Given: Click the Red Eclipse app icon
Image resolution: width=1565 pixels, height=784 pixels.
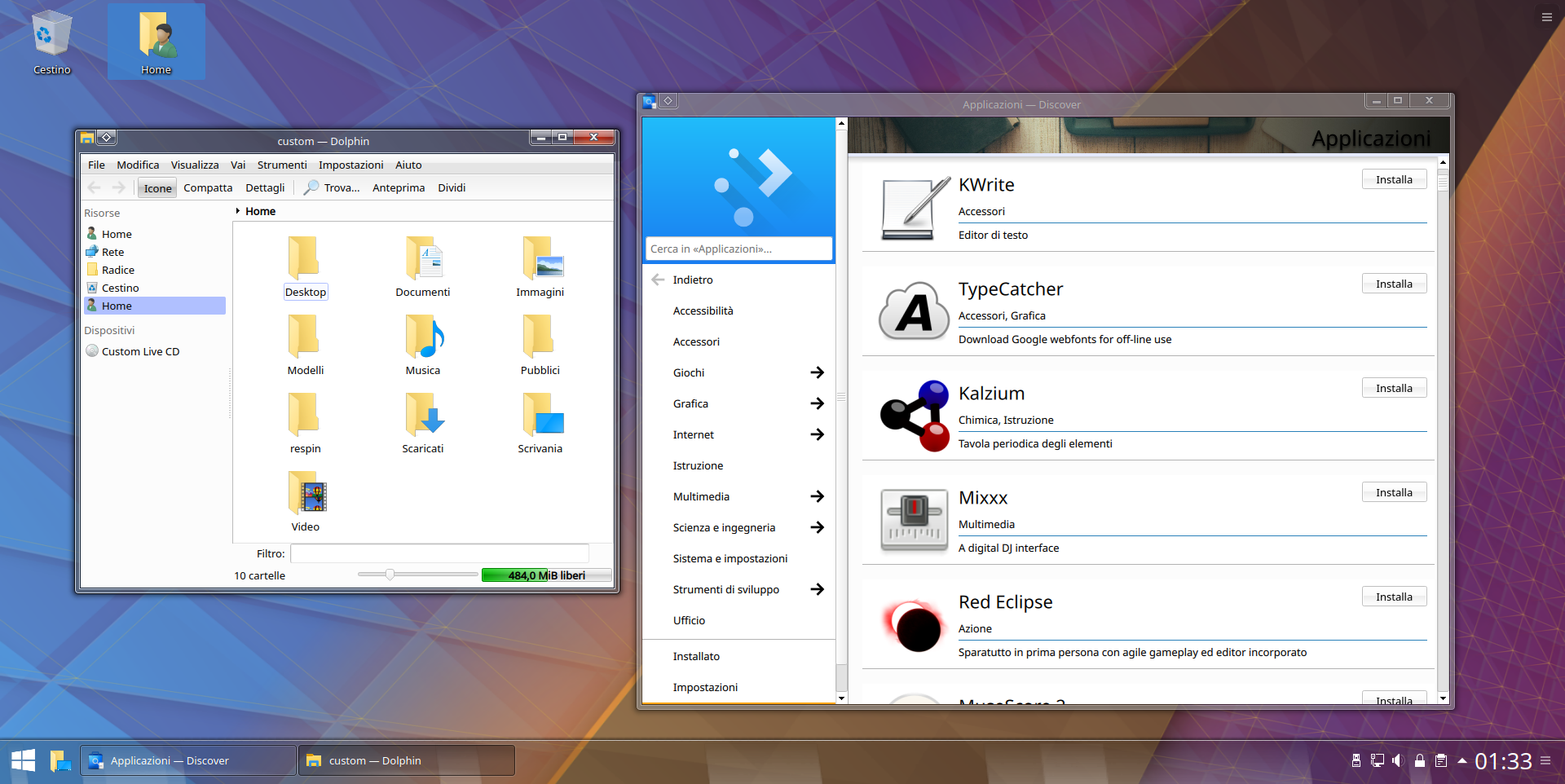Looking at the screenshot, I should [915, 626].
